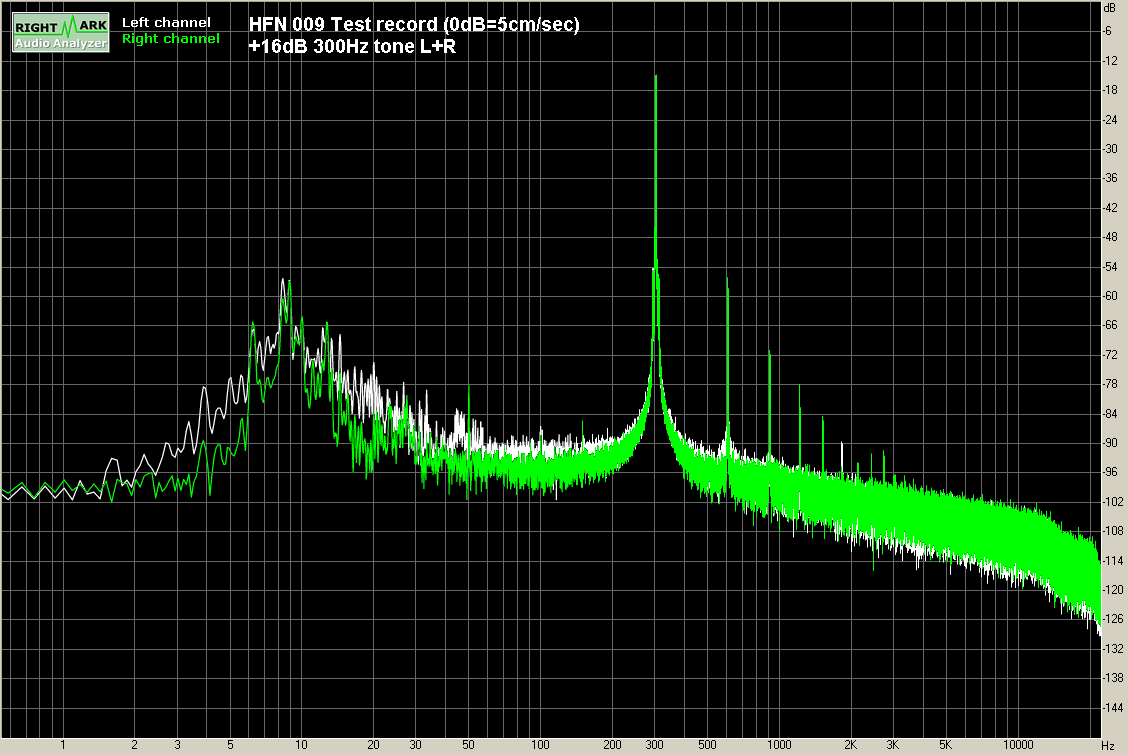
Task: Click the -36 dB axis value
Action: coord(1110,178)
